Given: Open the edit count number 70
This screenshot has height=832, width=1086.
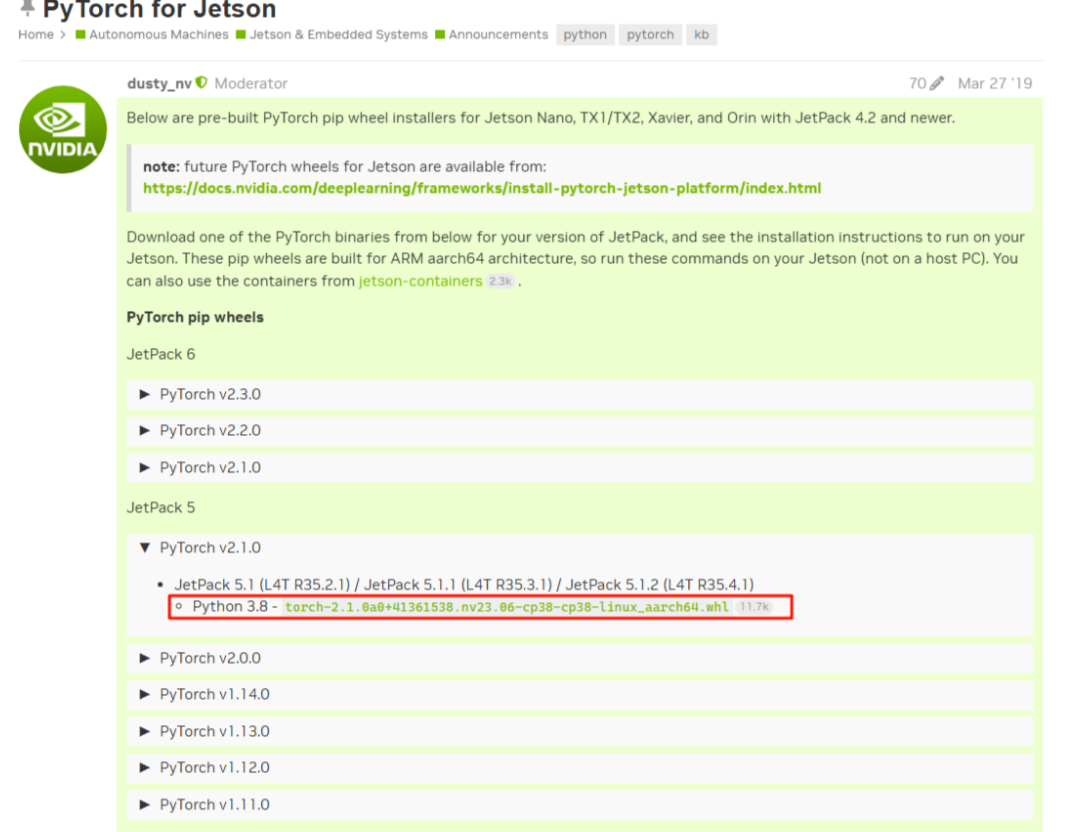Looking at the screenshot, I should click(918, 84).
